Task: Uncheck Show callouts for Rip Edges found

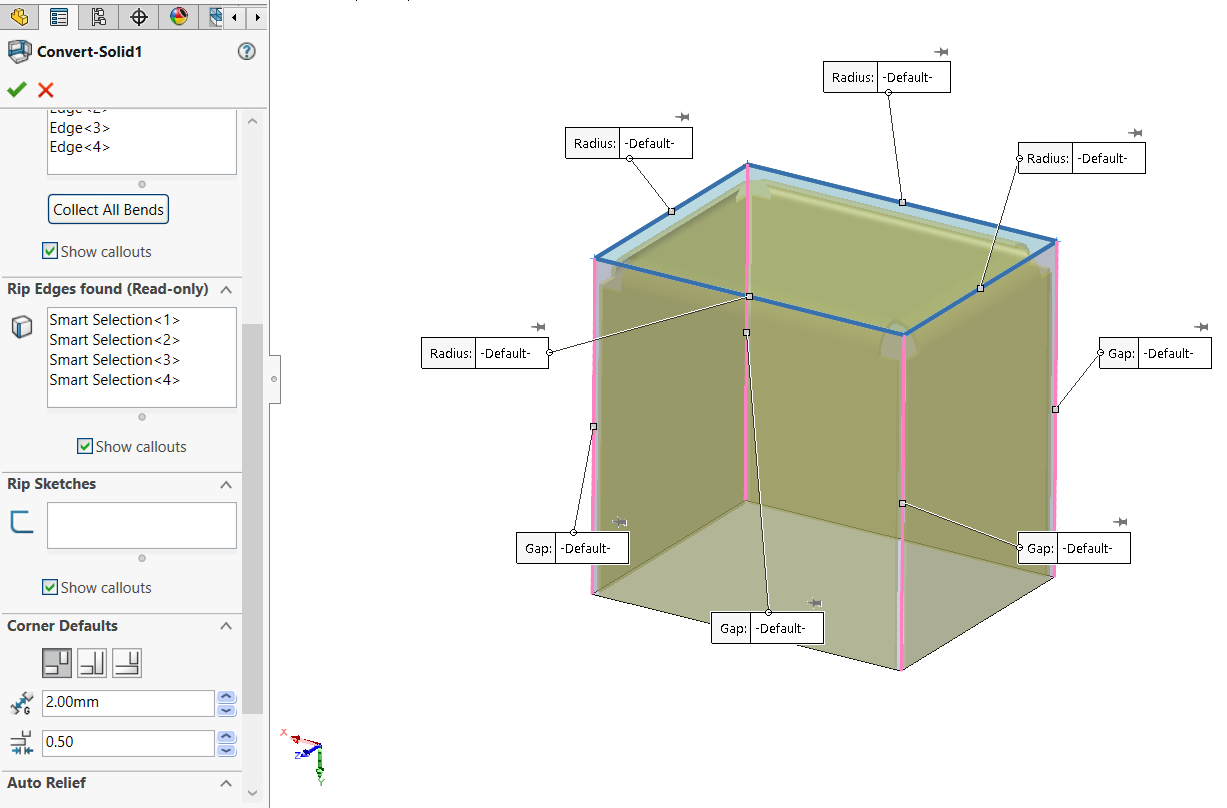Action: [x=85, y=446]
